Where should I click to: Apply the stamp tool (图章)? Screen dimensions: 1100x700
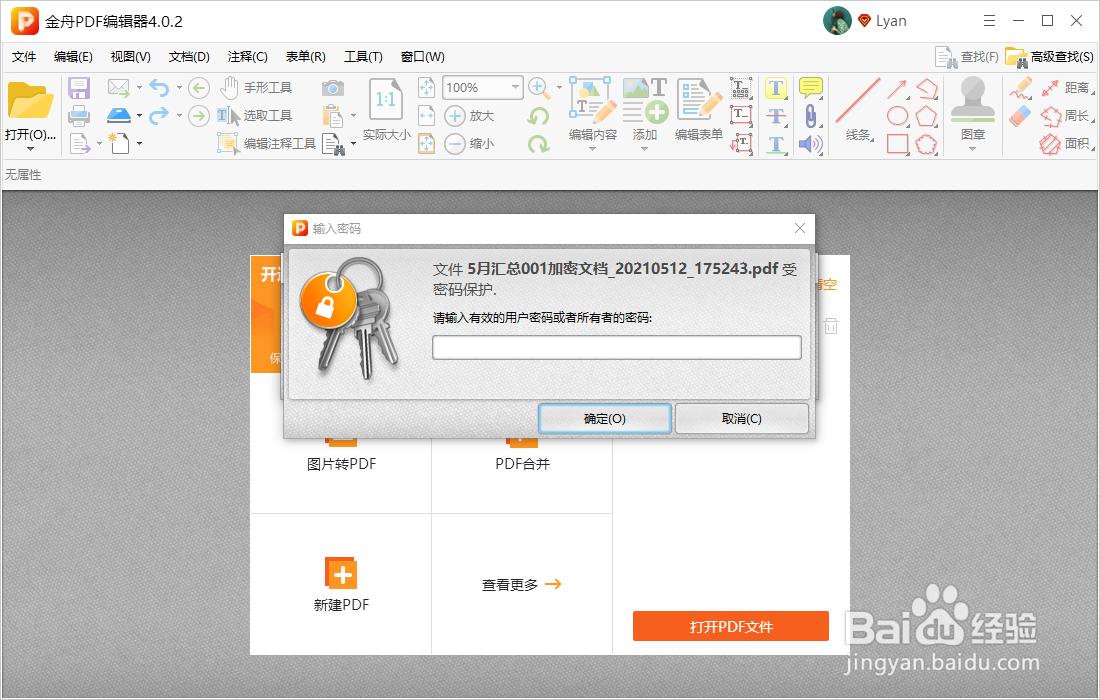(971, 110)
